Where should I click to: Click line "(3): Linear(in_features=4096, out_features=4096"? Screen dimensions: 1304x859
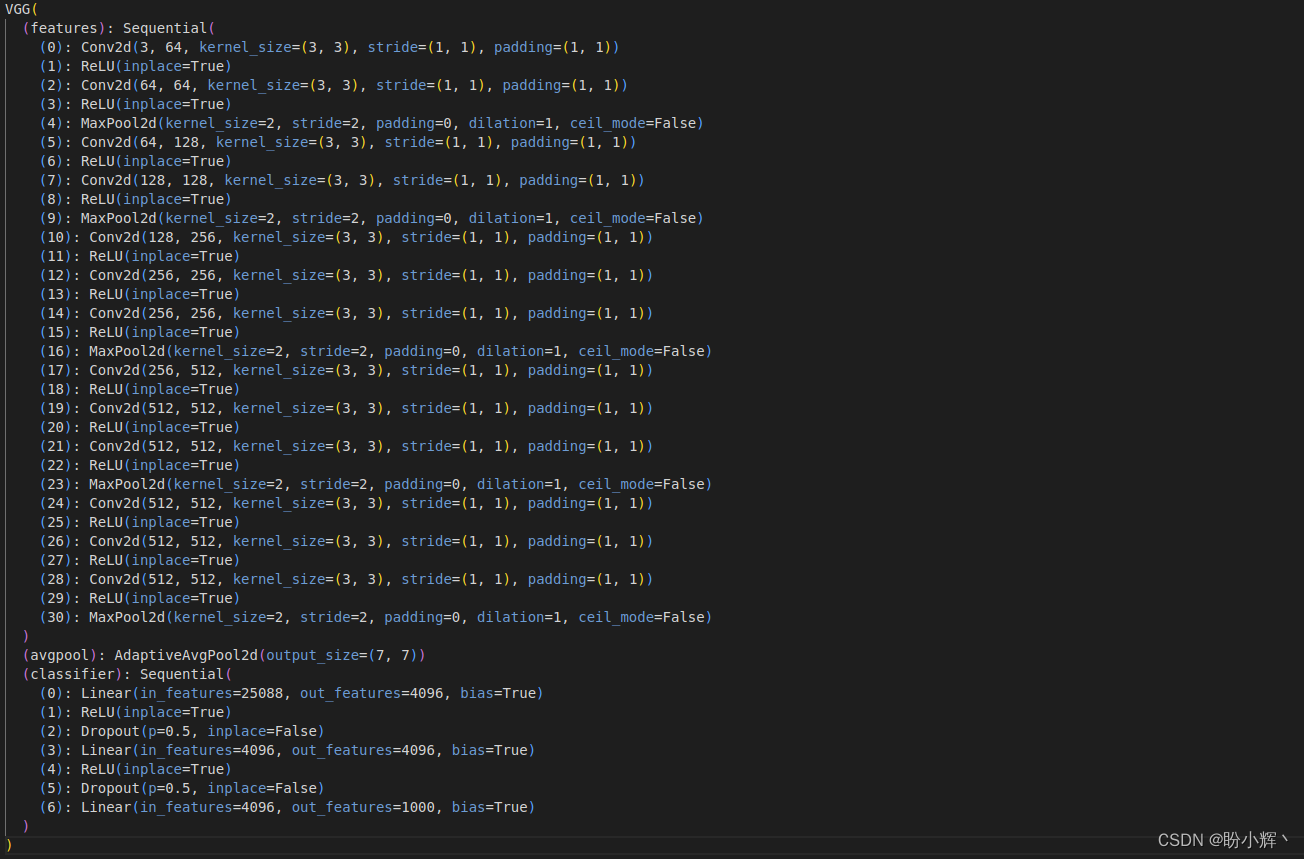coord(288,750)
